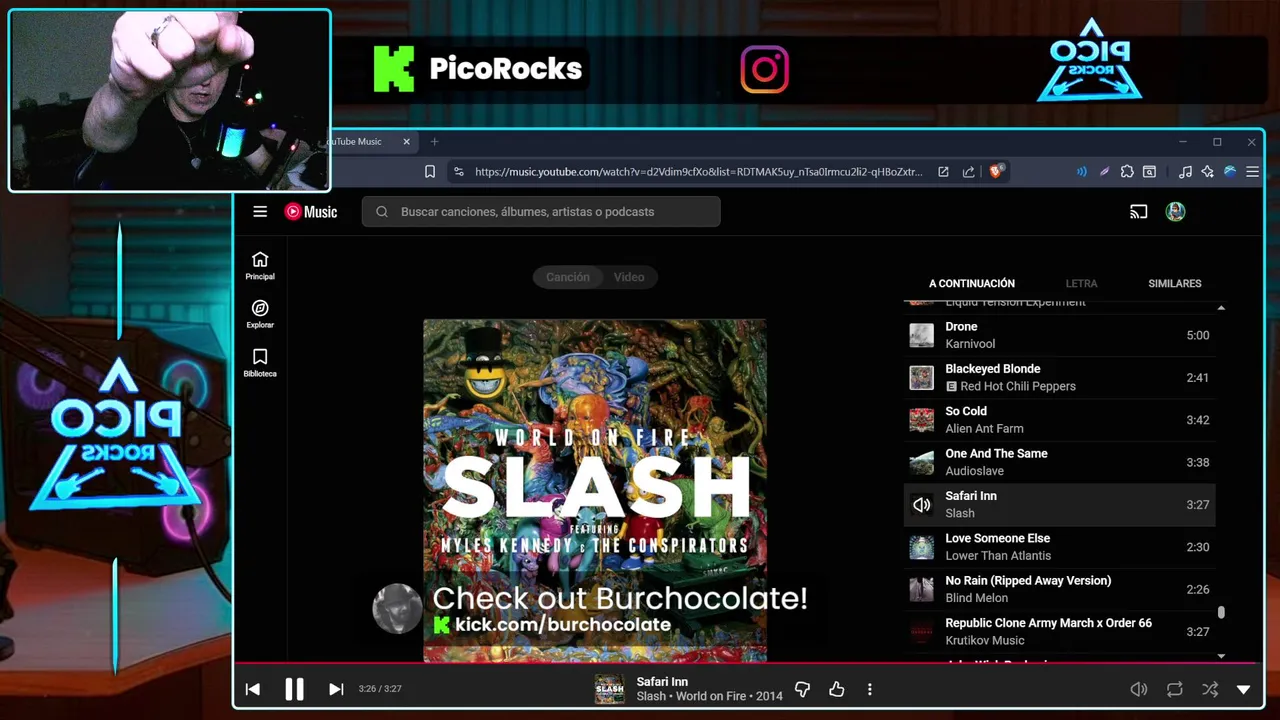Play Republic Clone Army March x Order 66
The height and width of the screenshot is (720, 1280).
tap(1060, 631)
